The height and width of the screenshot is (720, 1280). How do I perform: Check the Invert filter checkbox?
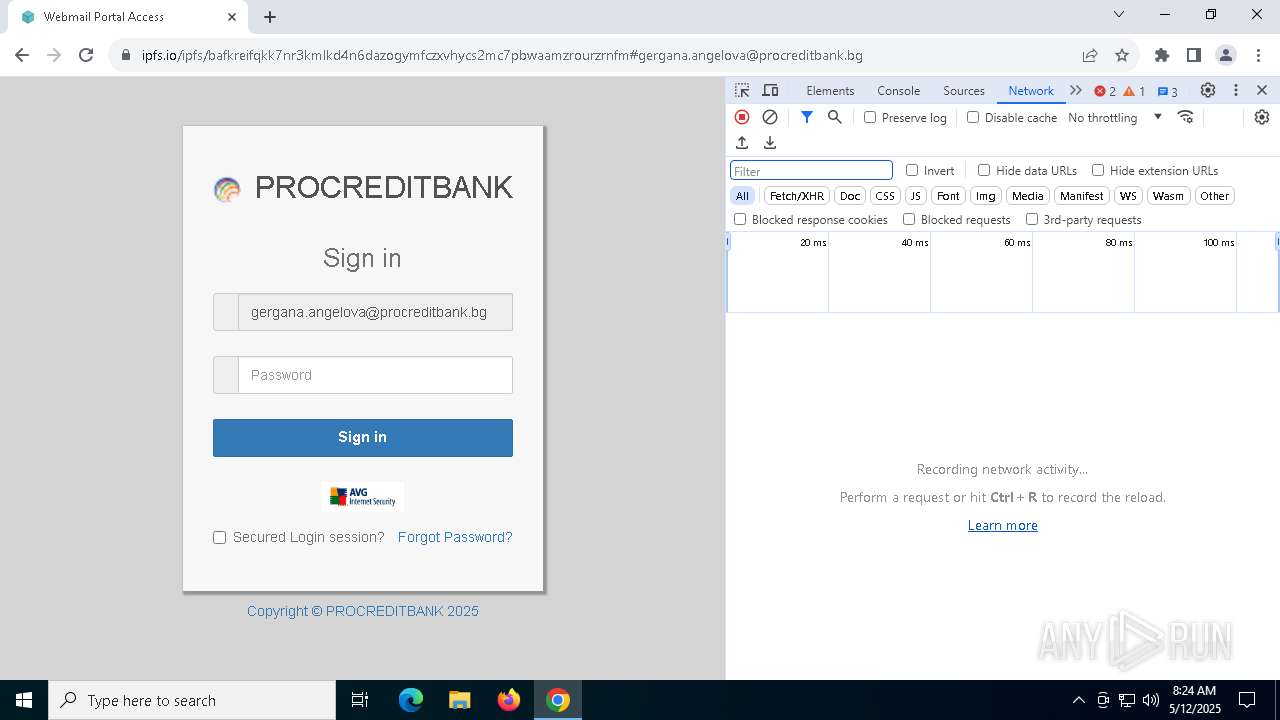[x=912, y=170]
